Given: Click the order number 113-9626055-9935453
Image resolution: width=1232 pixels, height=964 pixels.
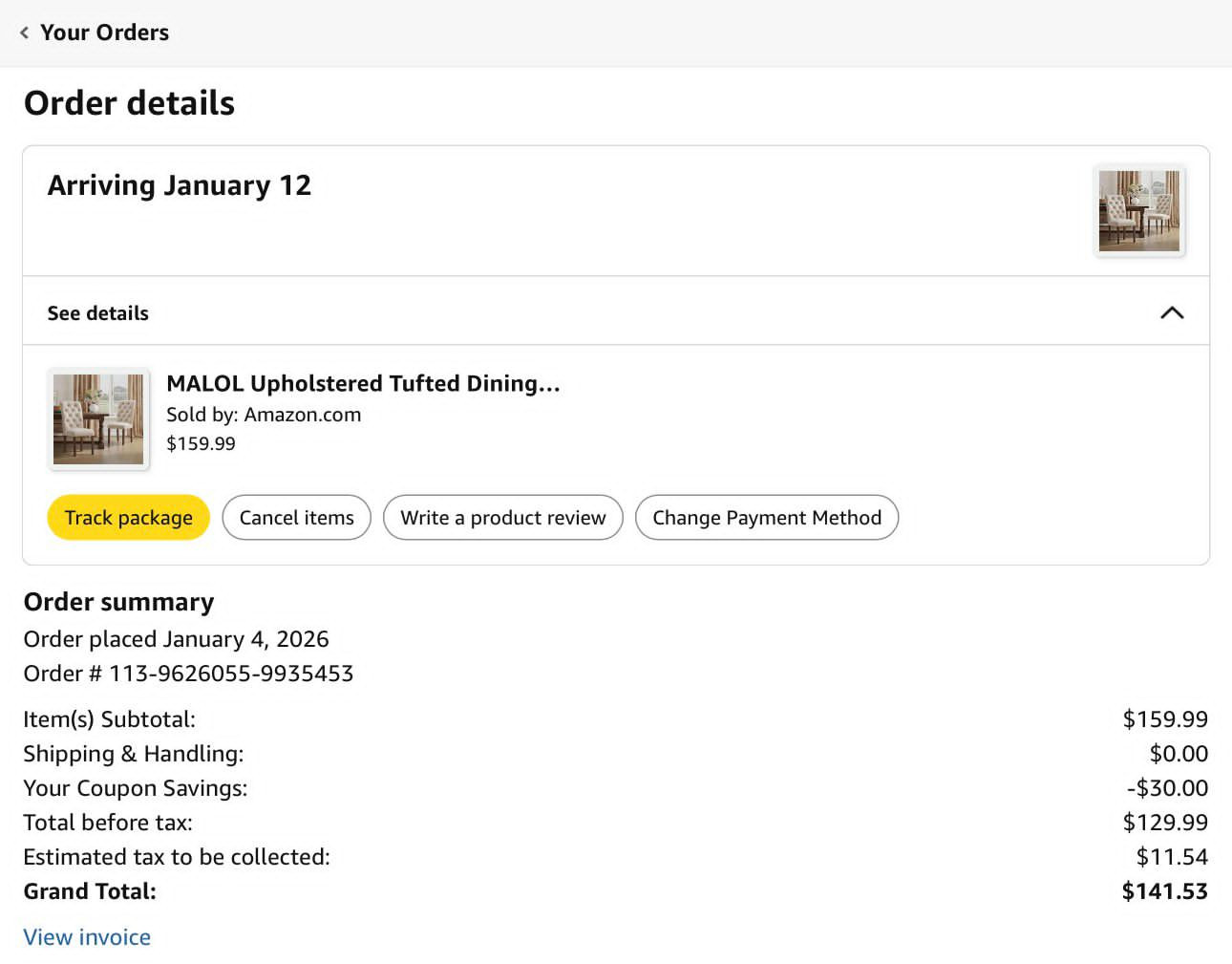Looking at the screenshot, I should click(x=230, y=674).
